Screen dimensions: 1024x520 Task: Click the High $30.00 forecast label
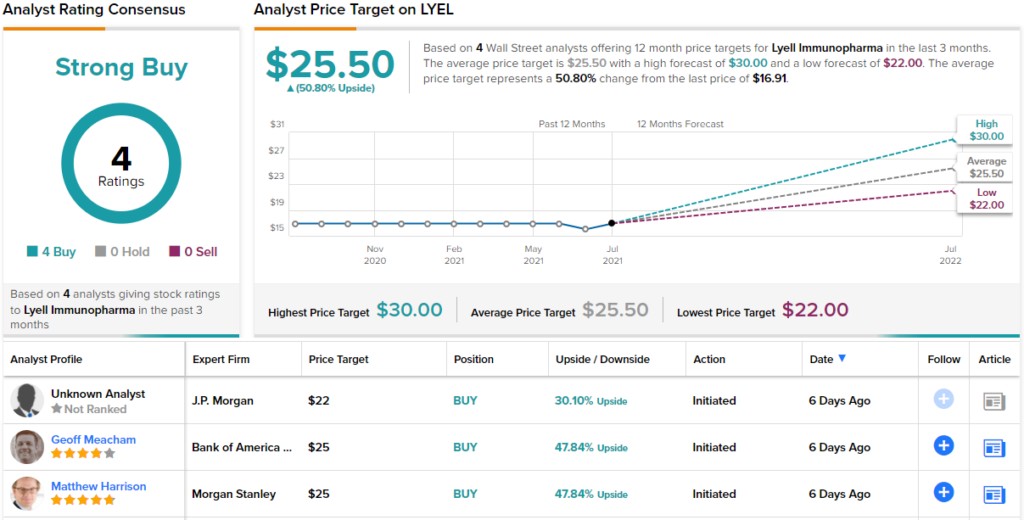985,130
